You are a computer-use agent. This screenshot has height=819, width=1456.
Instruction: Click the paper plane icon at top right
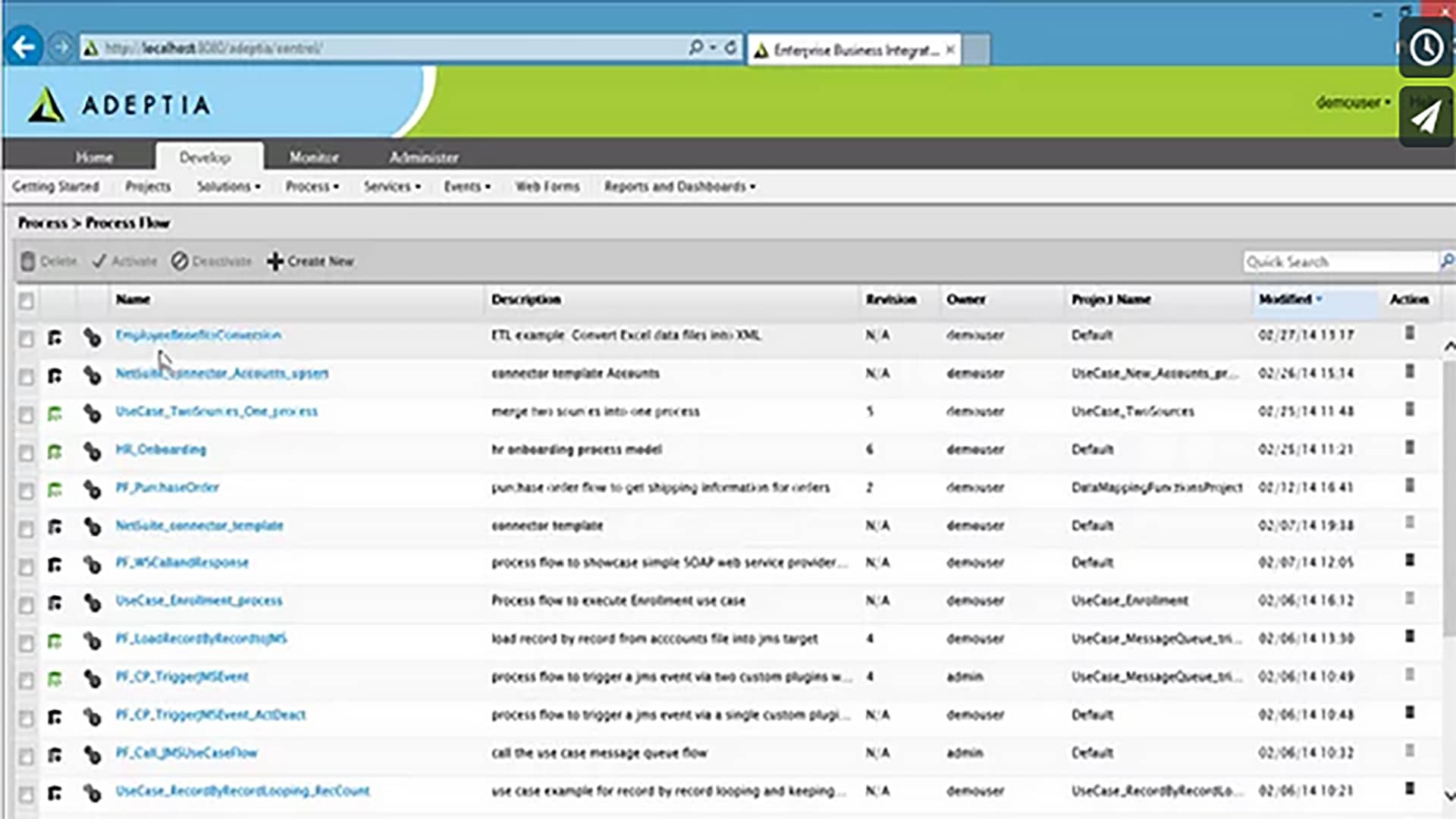pyautogui.click(x=1426, y=117)
